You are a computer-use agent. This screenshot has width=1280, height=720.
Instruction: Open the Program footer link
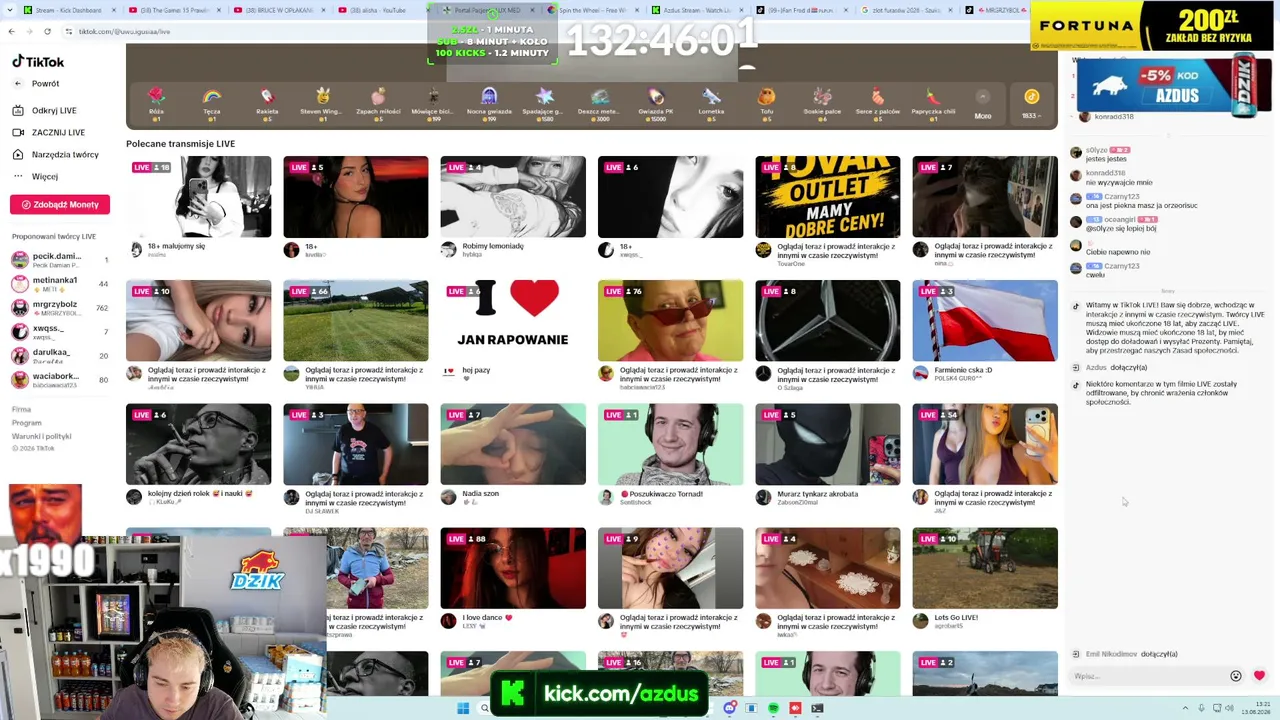pos(27,423)
